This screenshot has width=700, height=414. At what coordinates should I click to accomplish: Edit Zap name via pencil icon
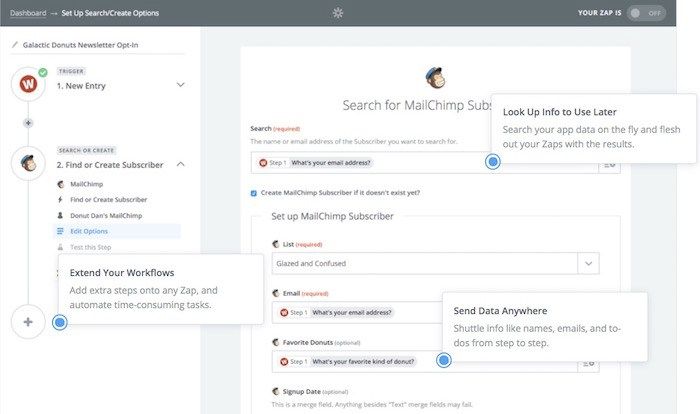15,45
